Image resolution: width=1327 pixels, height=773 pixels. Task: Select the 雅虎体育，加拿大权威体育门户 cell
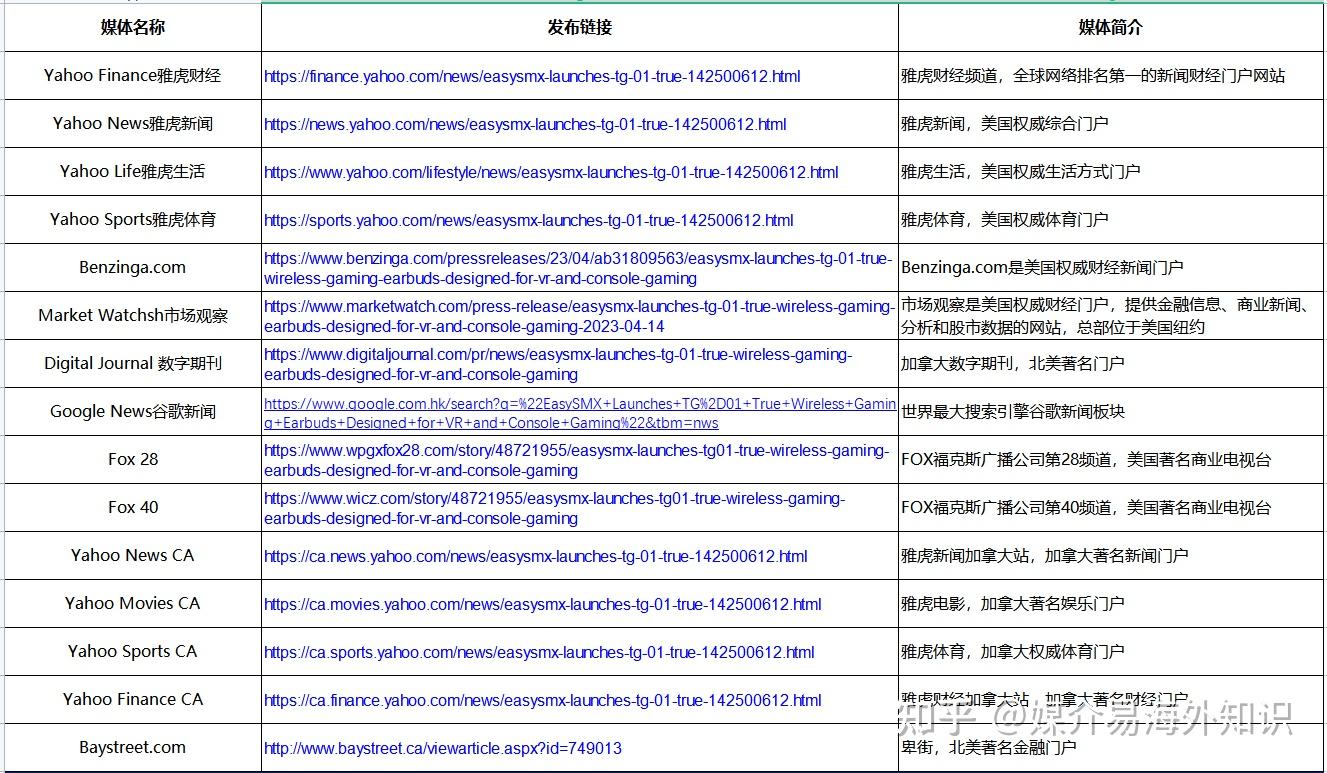[x=1111, y=651]
